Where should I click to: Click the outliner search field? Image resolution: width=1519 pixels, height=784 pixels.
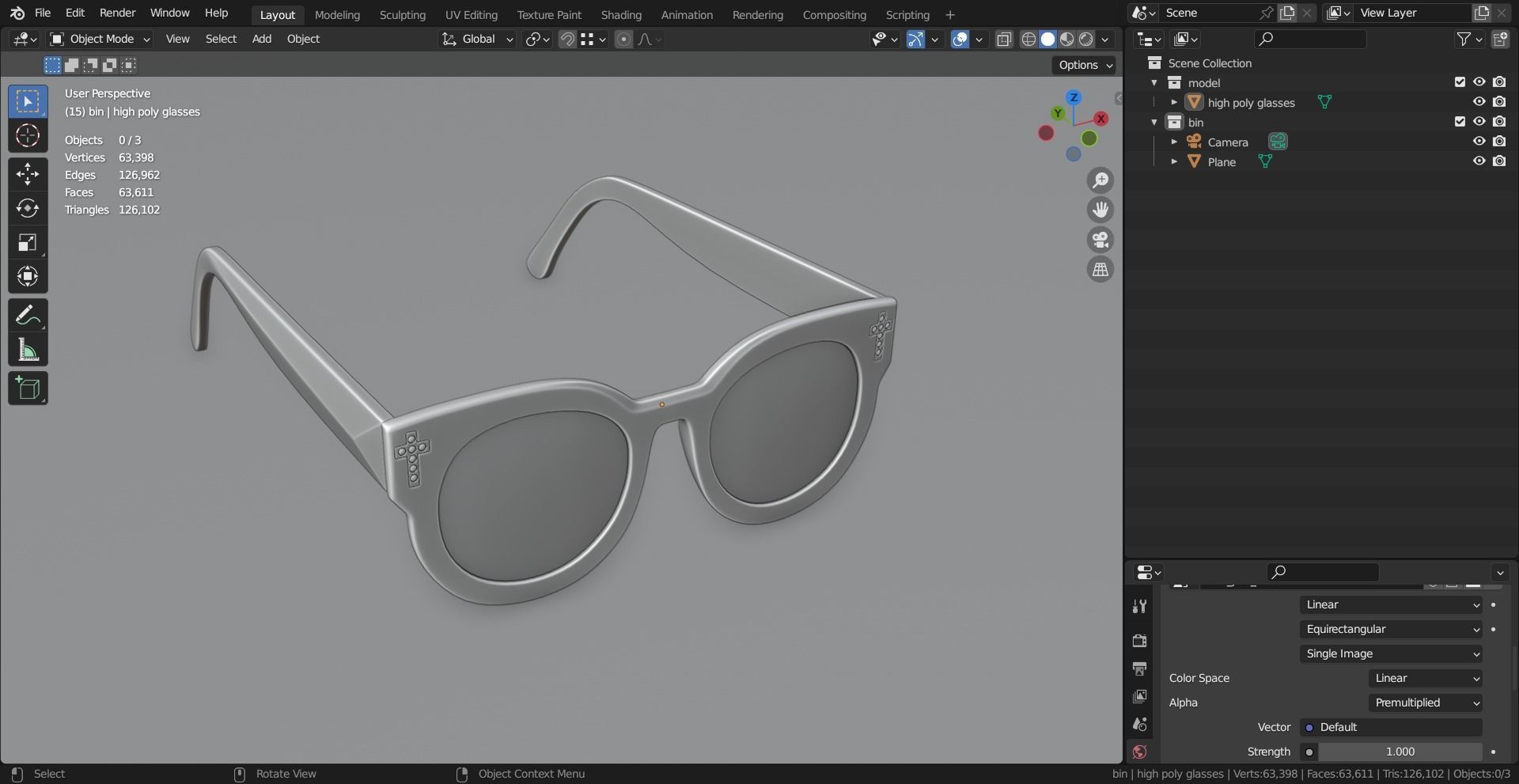point(1310,39)
